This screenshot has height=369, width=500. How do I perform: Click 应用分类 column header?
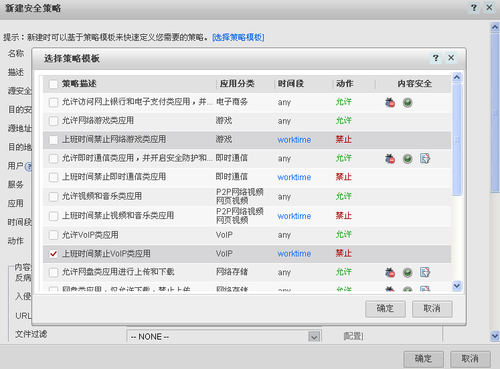pyautogui.click(x=237, y=84)
